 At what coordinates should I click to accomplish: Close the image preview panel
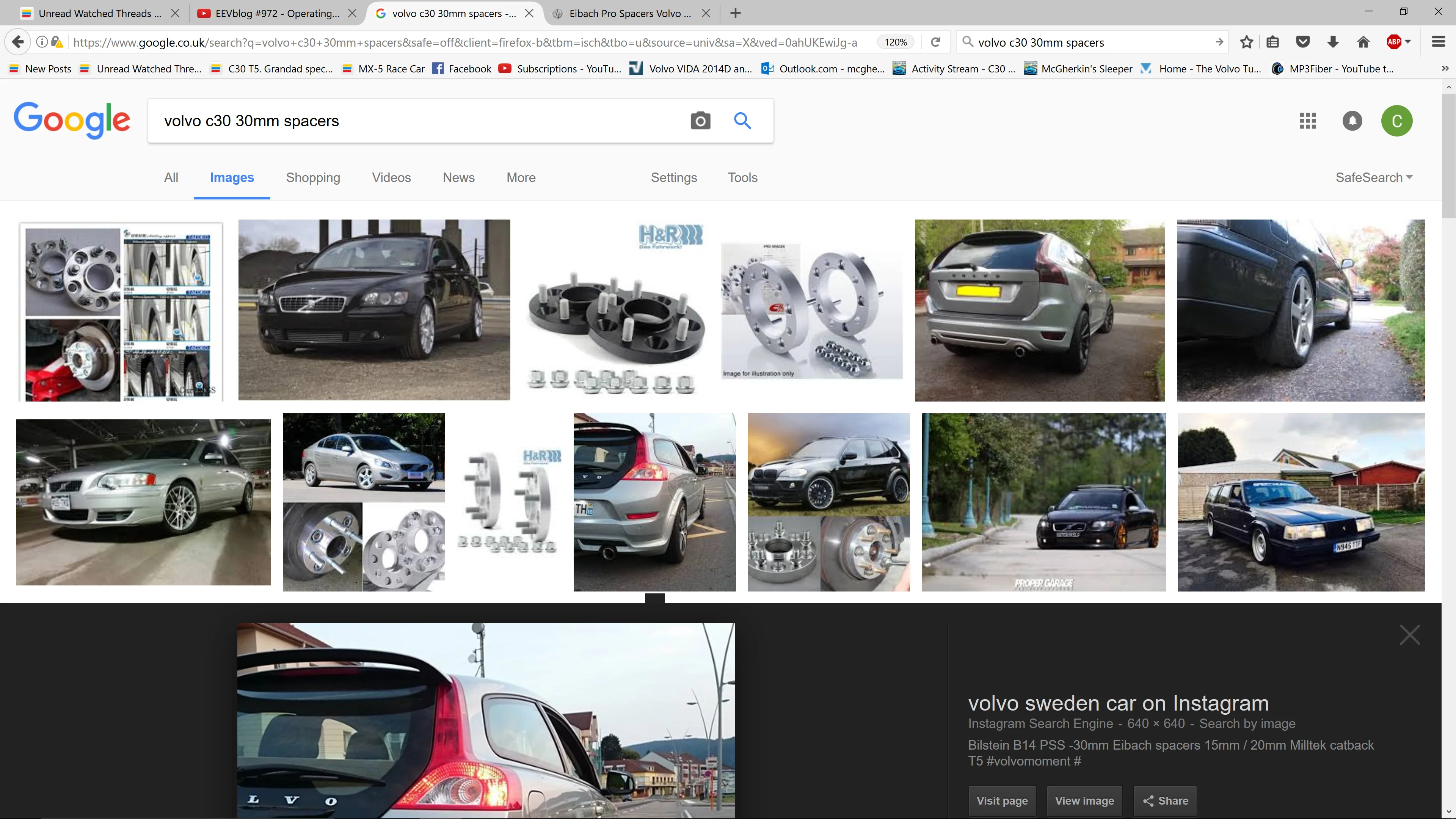click(1409, 635)
